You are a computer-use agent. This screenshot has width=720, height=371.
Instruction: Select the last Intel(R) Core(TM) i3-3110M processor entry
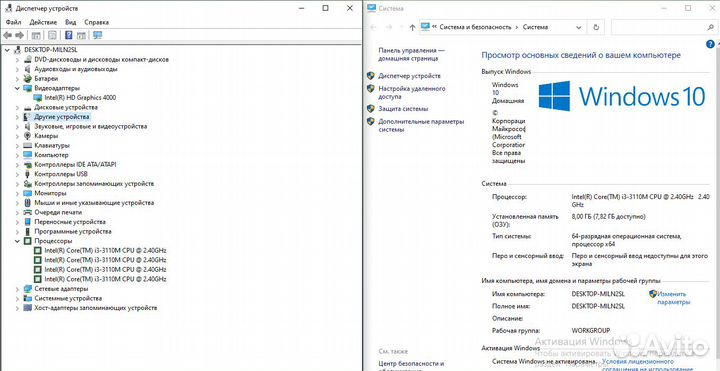(105, 279)
